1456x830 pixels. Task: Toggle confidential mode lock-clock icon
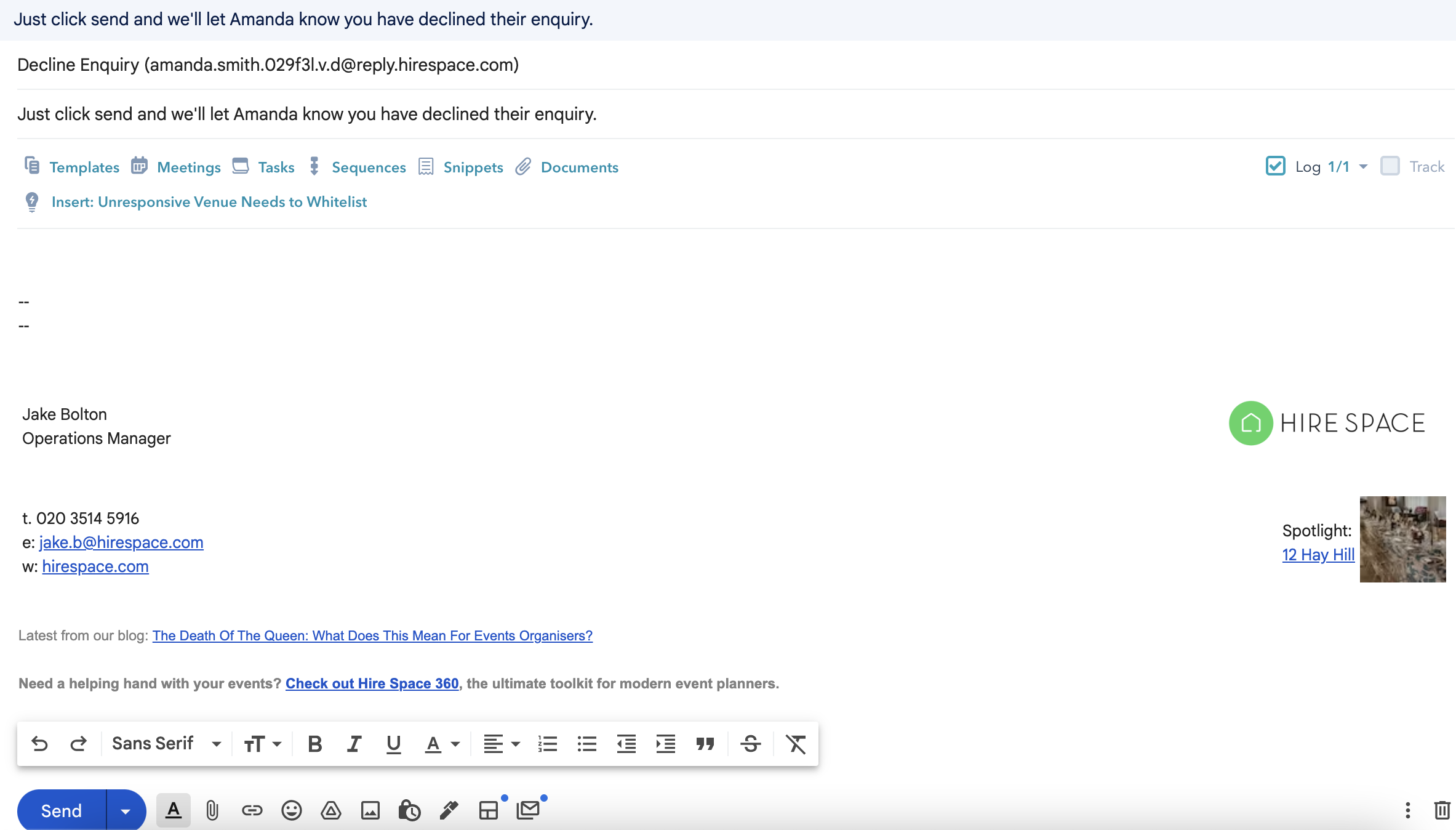click(x=409, y=810)
